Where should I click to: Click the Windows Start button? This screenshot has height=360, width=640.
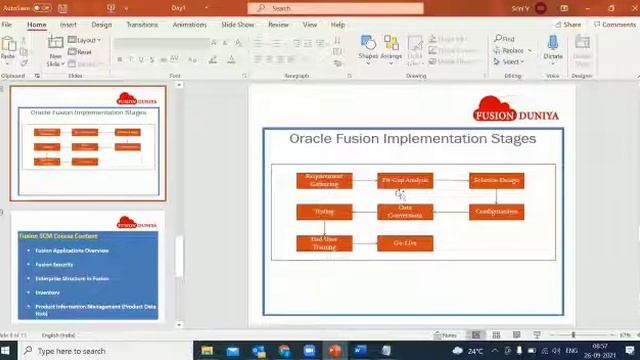tap(6, 351)
